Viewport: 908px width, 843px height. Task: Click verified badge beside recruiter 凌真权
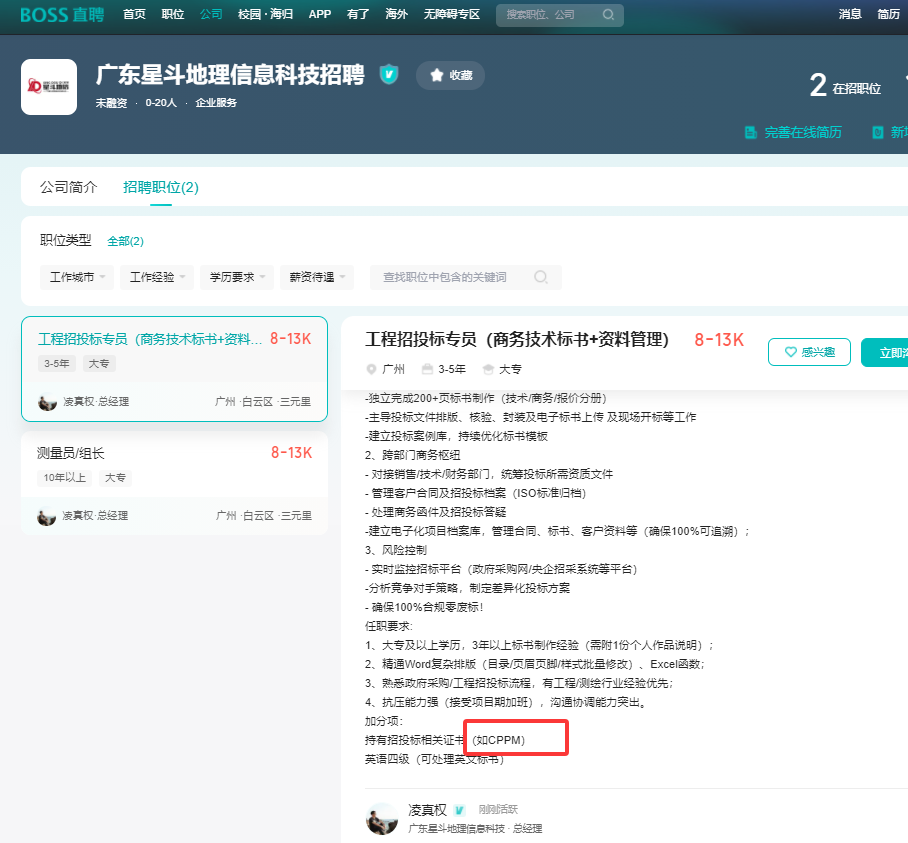coord(458,811)
